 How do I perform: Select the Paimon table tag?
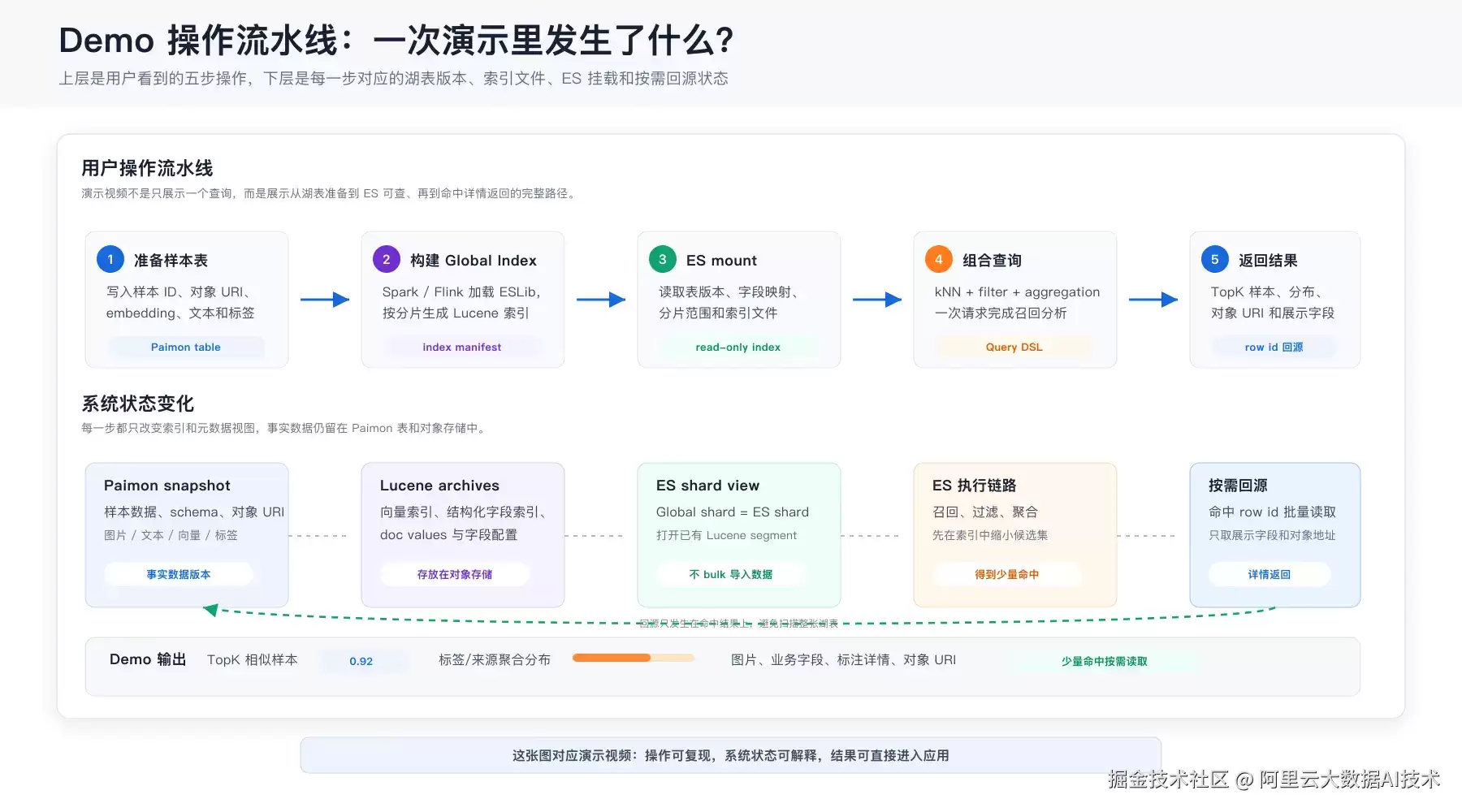tap(186, 347)
